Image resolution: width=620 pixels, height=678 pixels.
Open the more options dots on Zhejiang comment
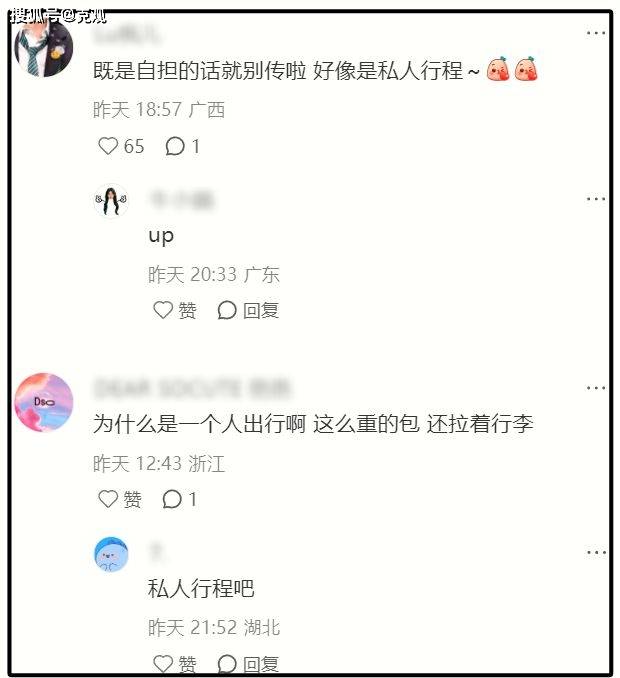[x=596, y=388]
